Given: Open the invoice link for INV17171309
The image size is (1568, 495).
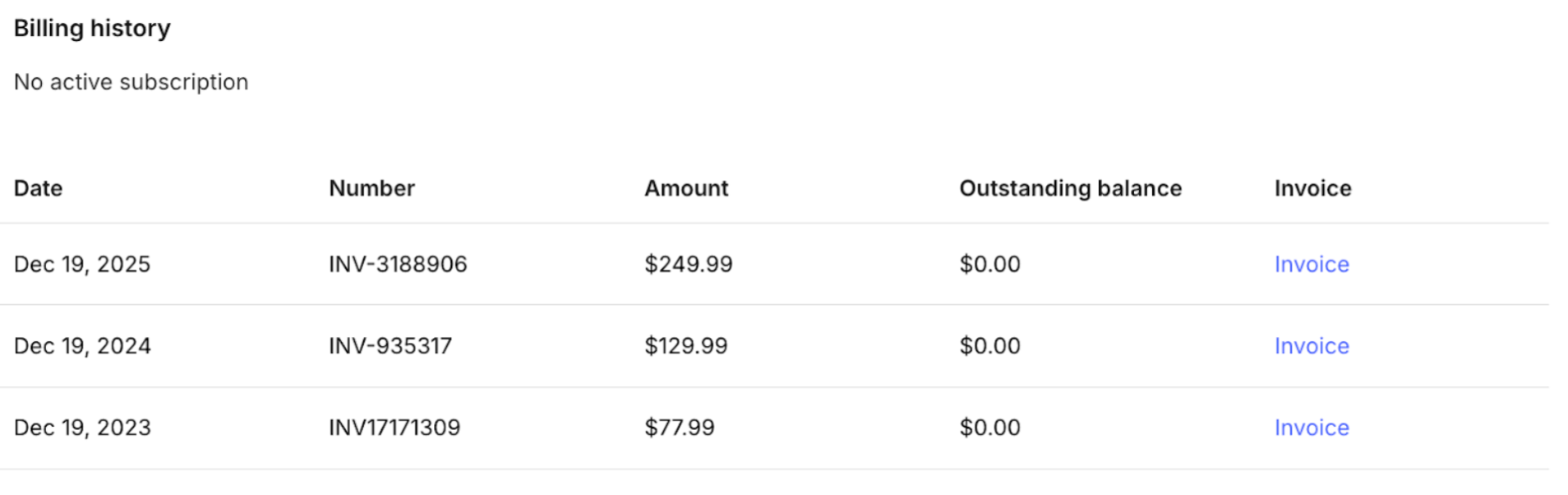Looking at the screenshot, I should click(x=1311, y=428).
